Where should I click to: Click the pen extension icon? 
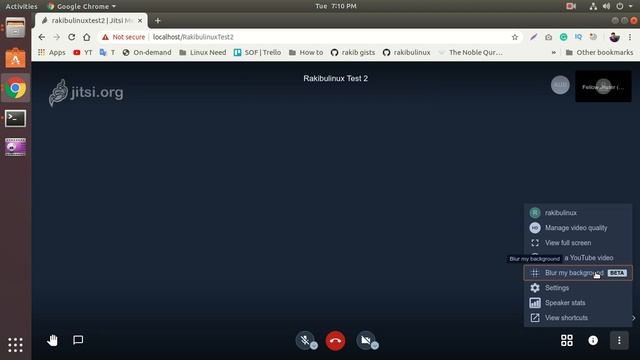click(x=533, y=37)
